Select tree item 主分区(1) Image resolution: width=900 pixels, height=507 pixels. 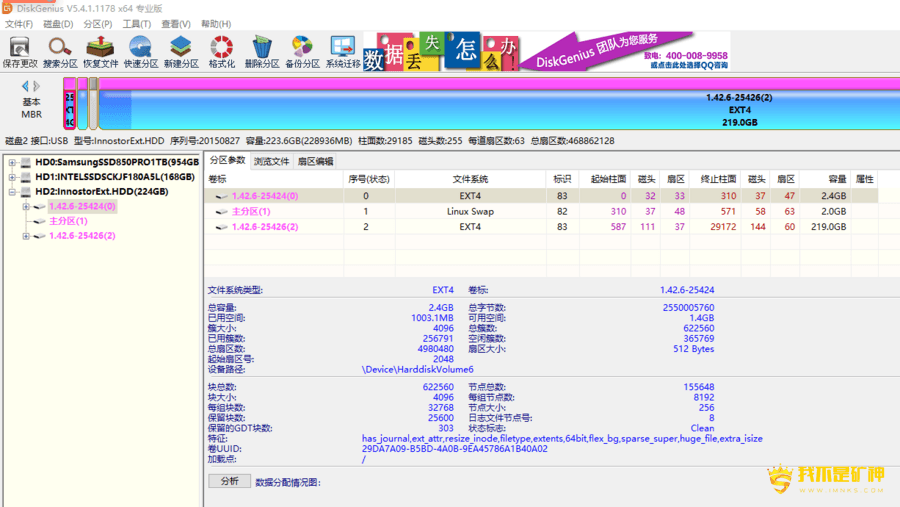tap(68, 221)
